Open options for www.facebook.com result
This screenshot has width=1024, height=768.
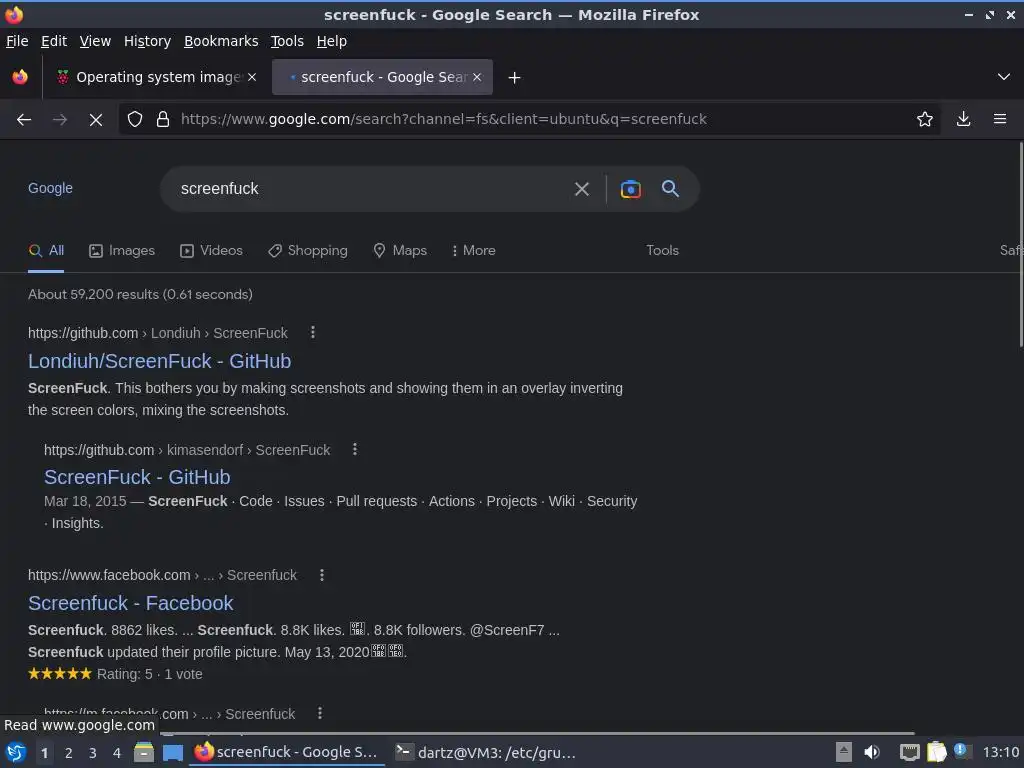click(x=321, y=575)
